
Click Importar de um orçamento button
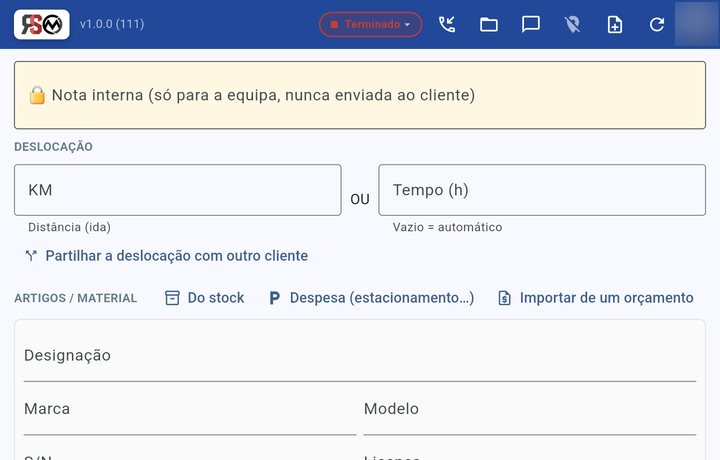596,298
